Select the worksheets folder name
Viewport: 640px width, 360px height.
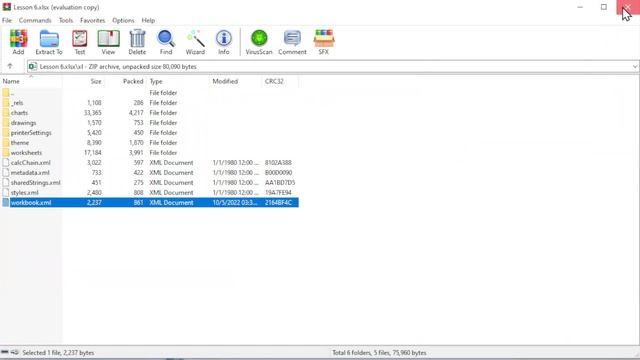coord(27,153)
